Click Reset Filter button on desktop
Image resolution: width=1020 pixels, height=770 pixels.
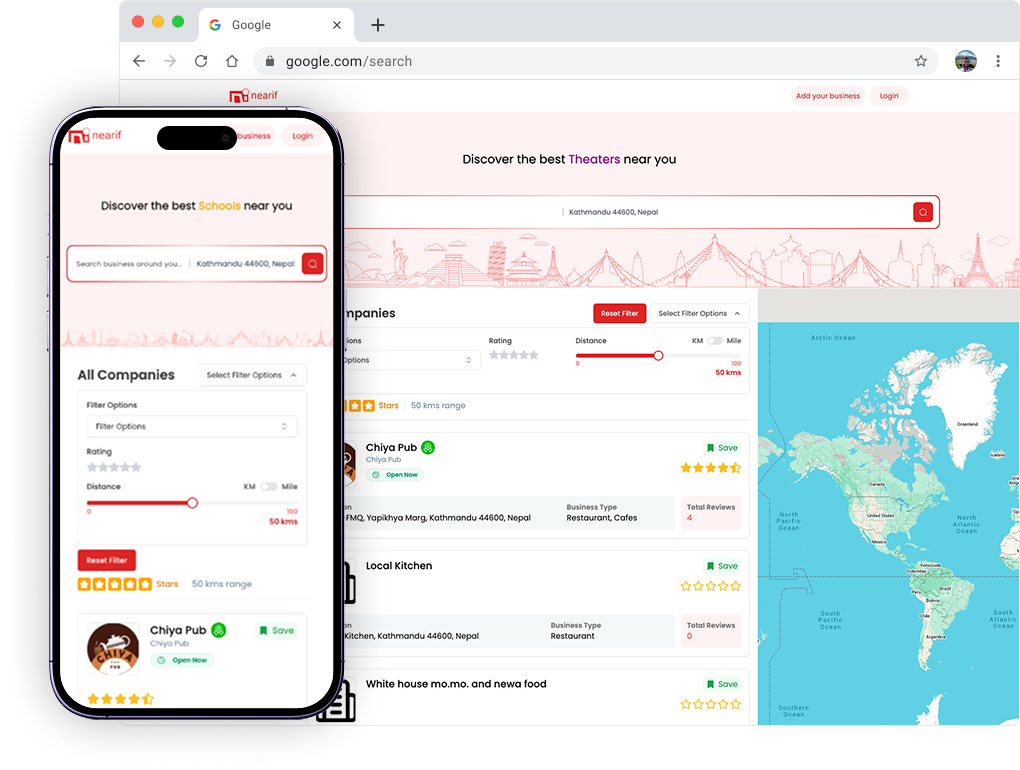[x=619, y=313]
